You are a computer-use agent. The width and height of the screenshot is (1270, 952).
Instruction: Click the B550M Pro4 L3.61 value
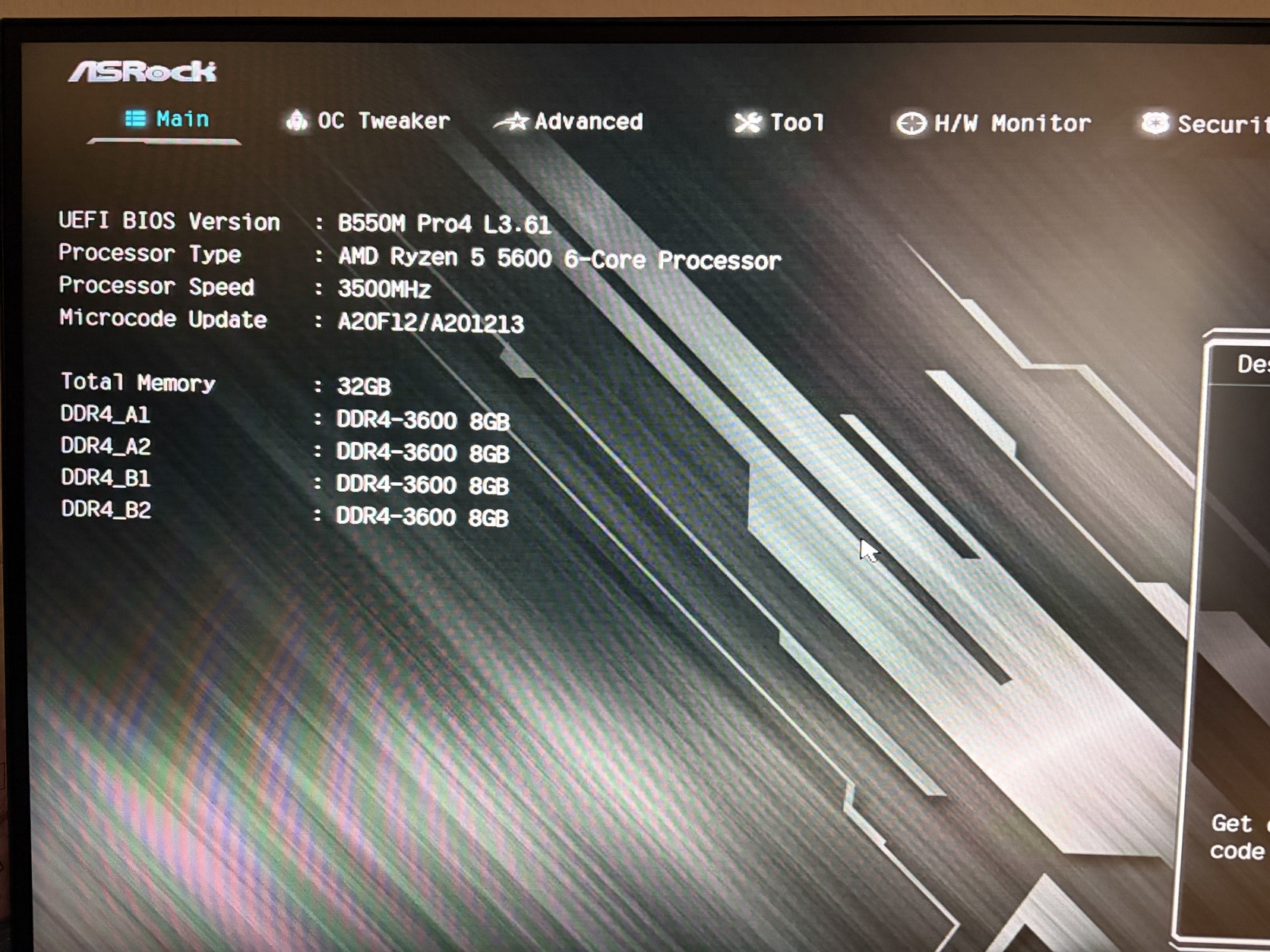point(444,224)
